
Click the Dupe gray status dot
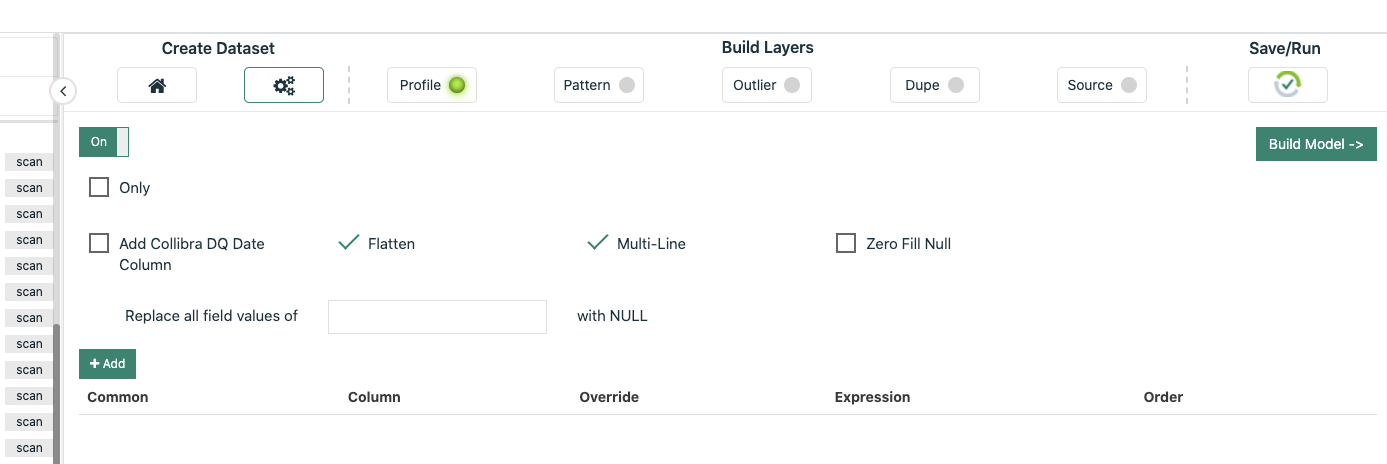[956, 85]
